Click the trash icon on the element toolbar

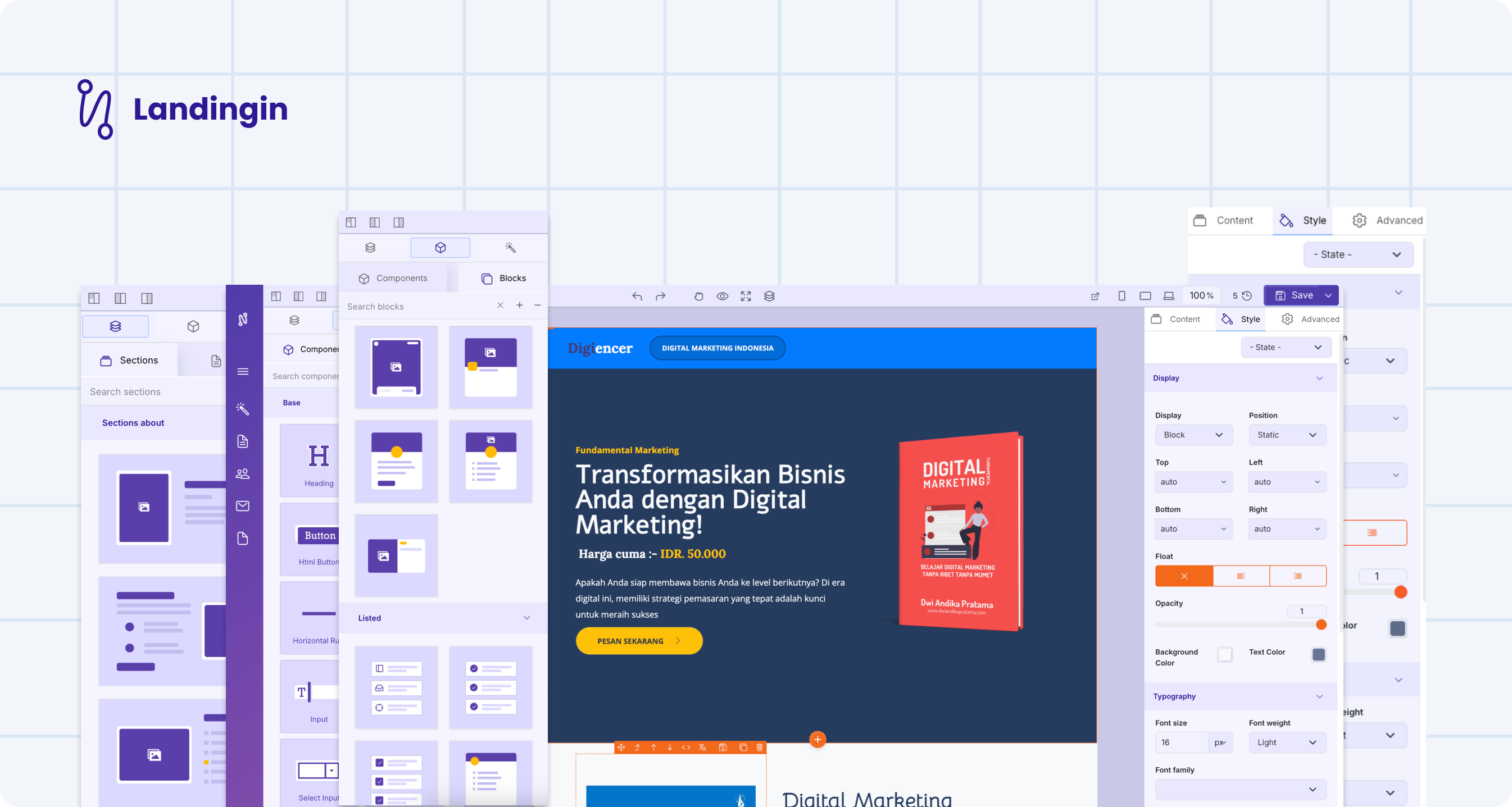(760, 747)
